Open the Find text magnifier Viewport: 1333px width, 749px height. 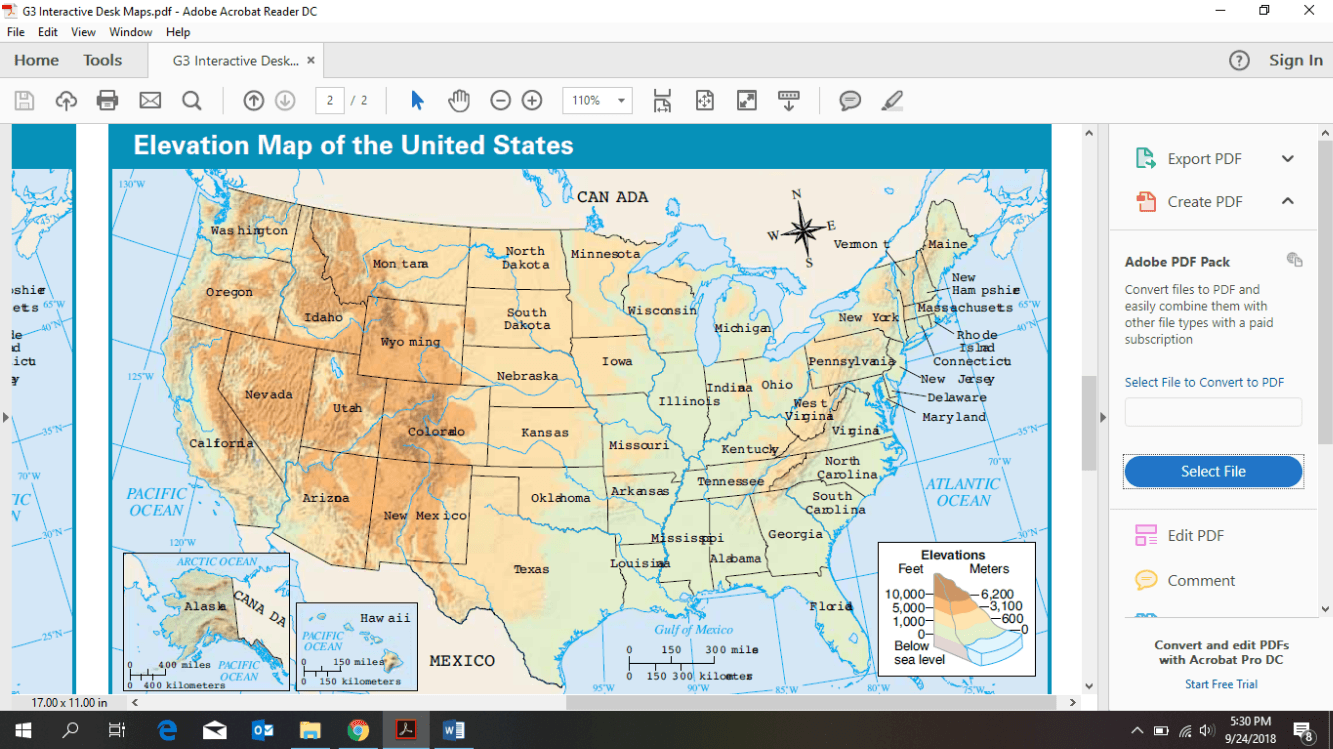[192, 100]
